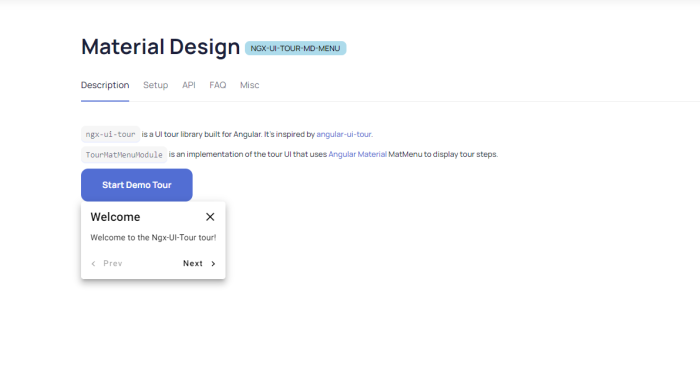
Task: Switch to the Misc tab
Action: pos(250,85)
